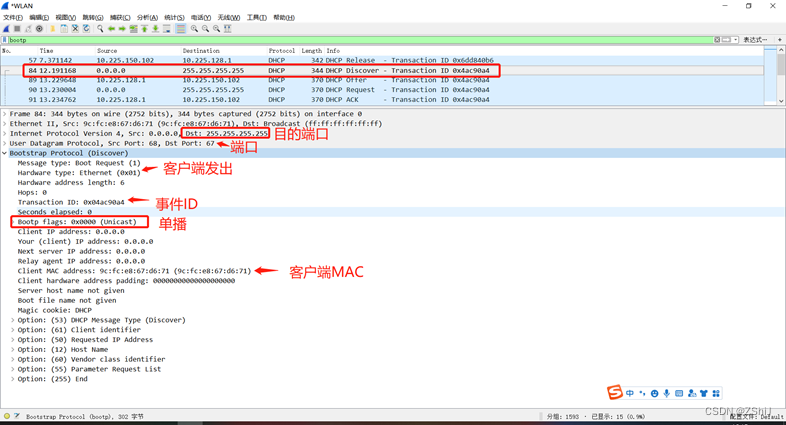This screenshot has height=425, width=786.
Task: Go forward to next packet arrow
Action: (x=122, y=29)
